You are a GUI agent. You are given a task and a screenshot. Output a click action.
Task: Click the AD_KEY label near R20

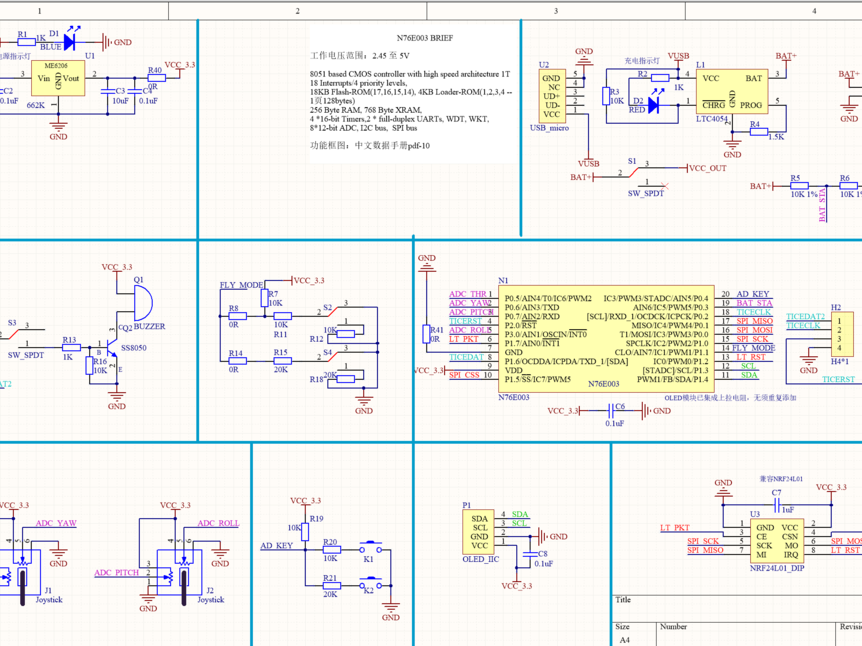pyautogui.click(x=277, y=545)
